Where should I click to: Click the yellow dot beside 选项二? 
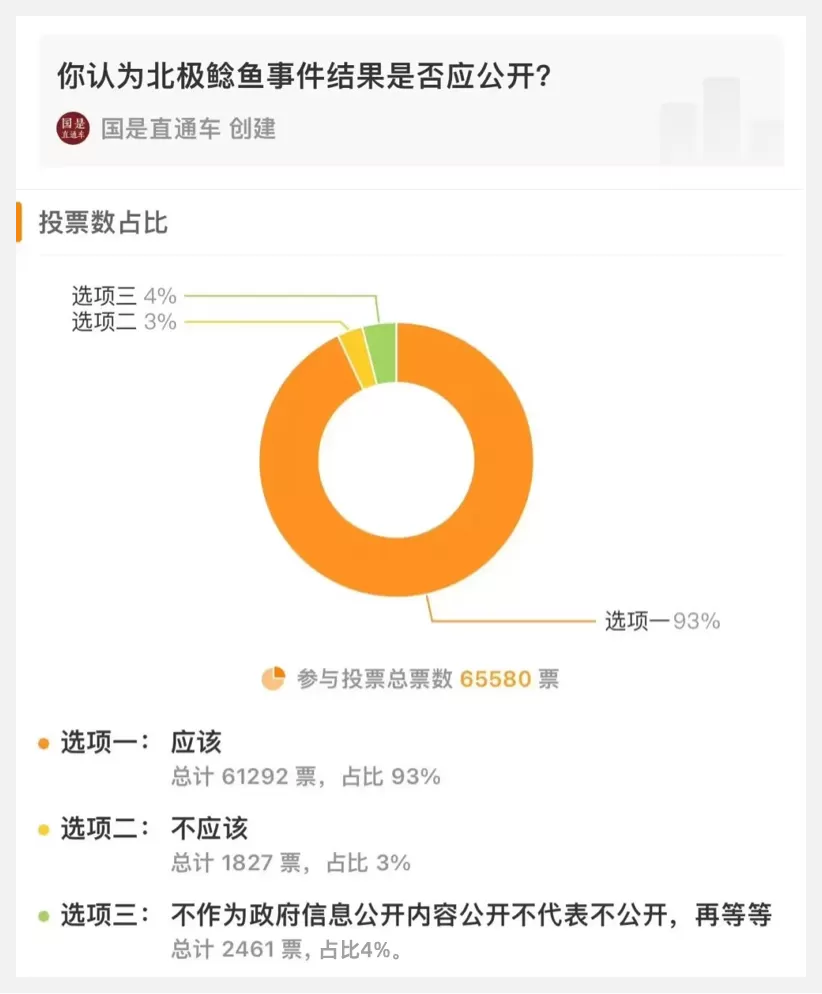(x=44, y=830)
